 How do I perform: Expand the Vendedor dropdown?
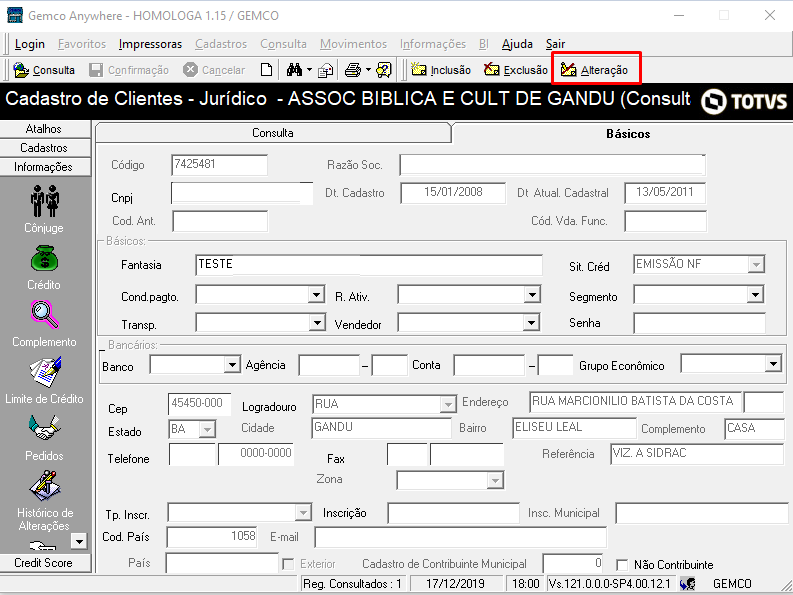531,322
